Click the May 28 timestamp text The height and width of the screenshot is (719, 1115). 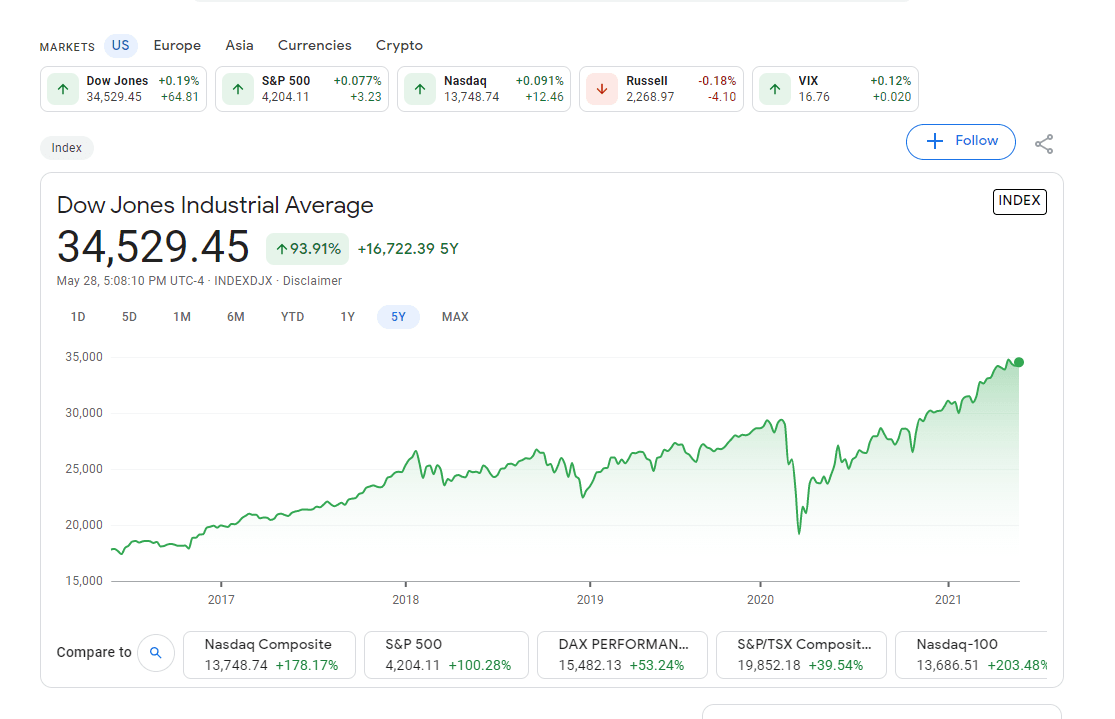coord(130,281)
